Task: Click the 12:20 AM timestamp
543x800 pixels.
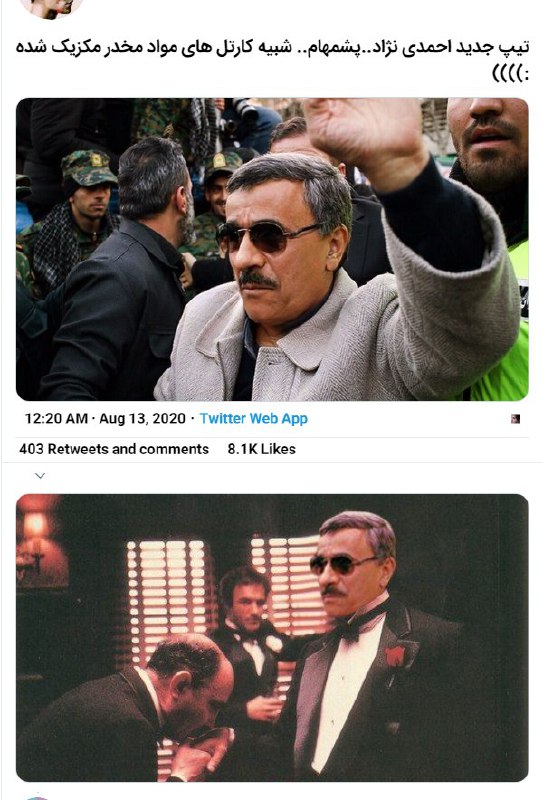Action: point(56,418)
